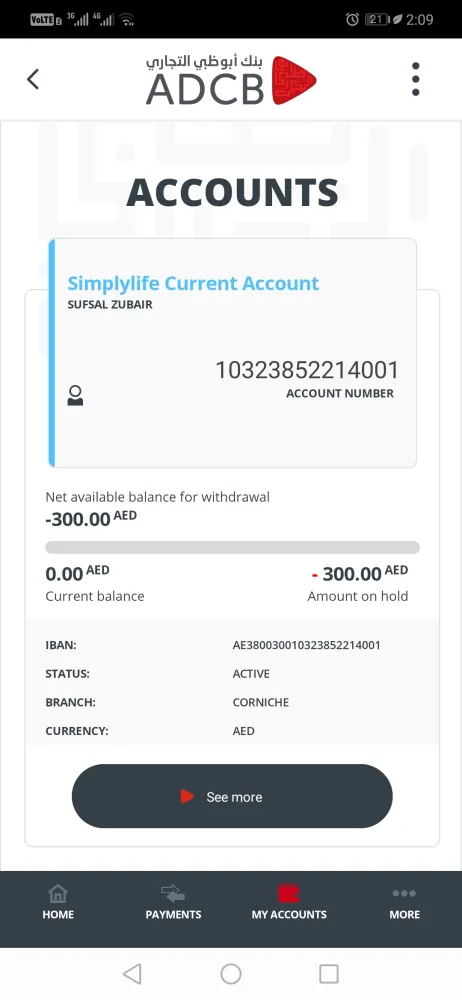
Task: Select the account number 10323852214001
Action: click(307, 370)
